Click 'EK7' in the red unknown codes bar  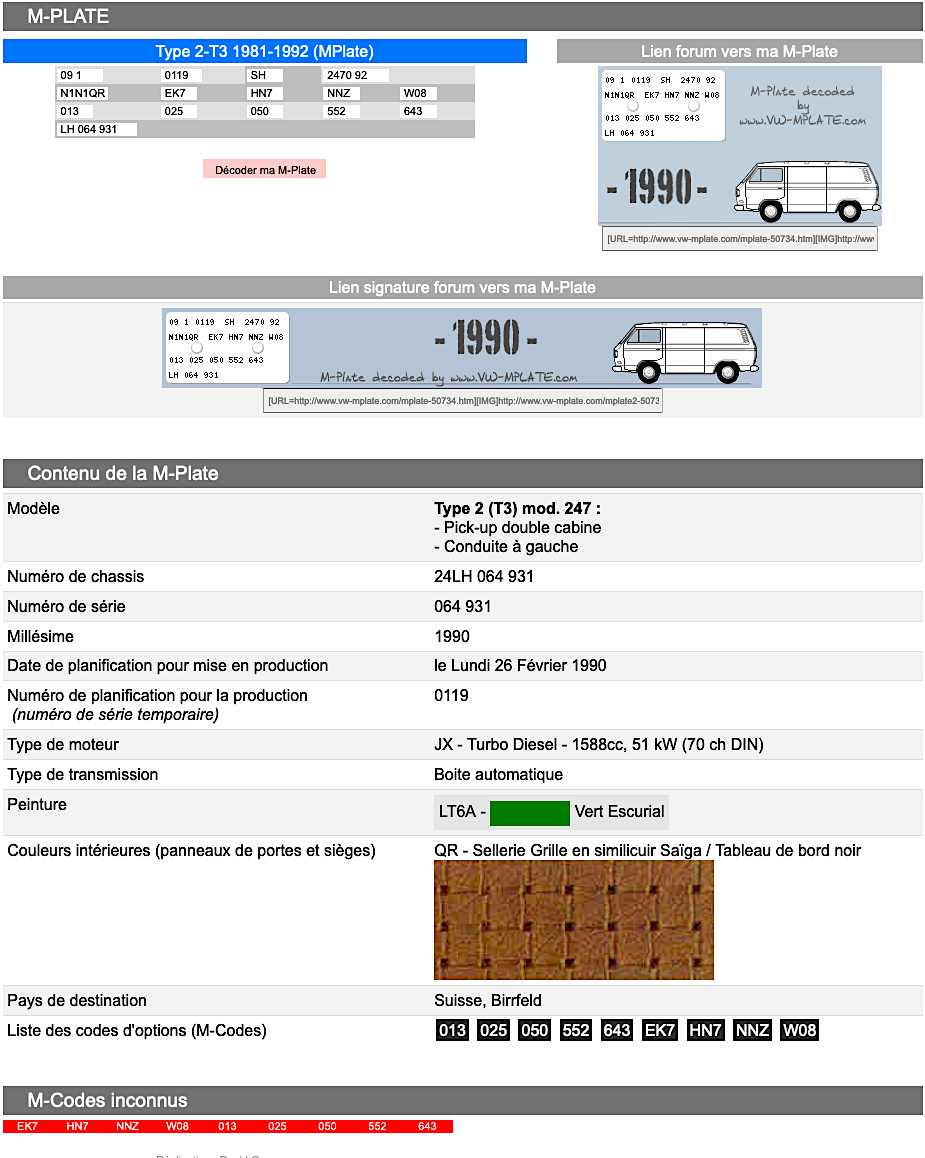coord(27,1126)
